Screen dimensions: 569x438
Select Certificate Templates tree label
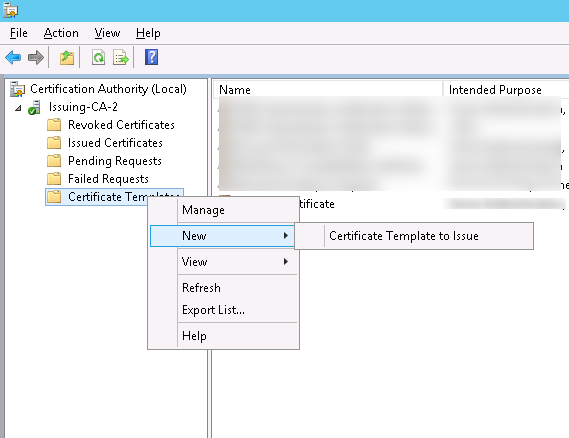(125, 197)
